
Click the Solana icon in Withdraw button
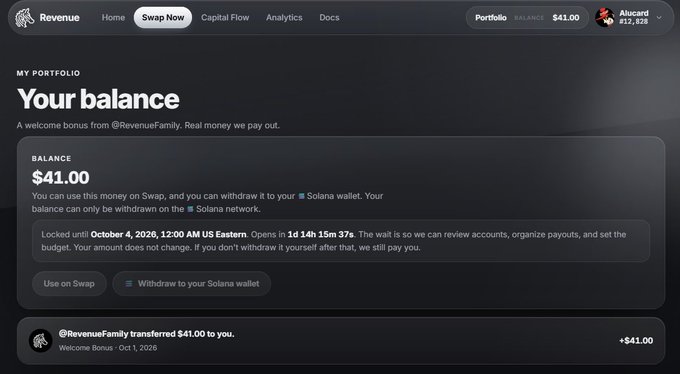point(129,283)
